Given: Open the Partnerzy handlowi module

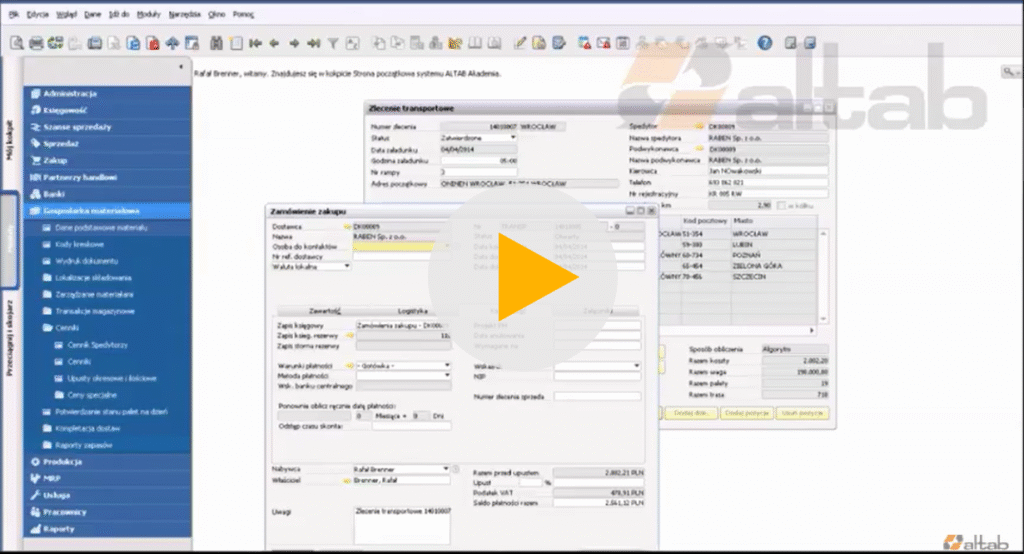Looking at the screenshot, I should point(108,177).
